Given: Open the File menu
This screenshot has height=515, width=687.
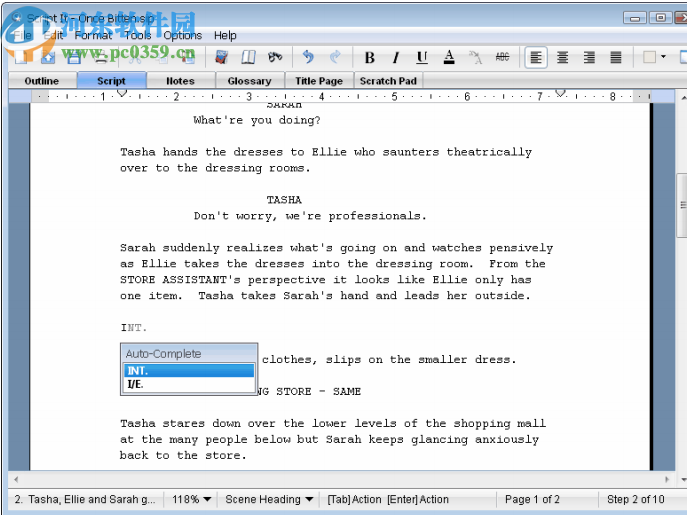Looking at the screenshot, I should point(22,36).
